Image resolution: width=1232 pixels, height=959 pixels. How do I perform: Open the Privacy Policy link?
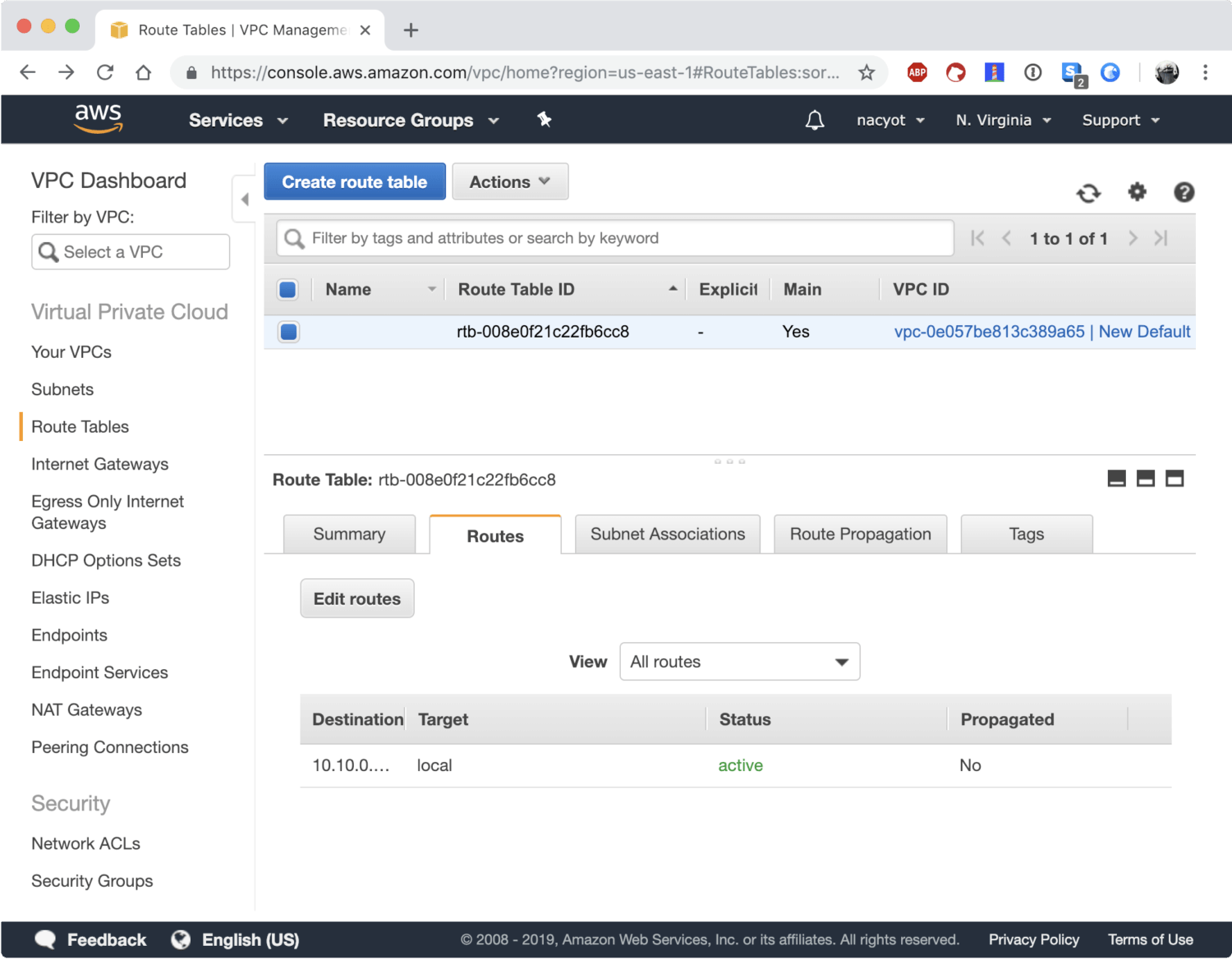point(1034,940)
